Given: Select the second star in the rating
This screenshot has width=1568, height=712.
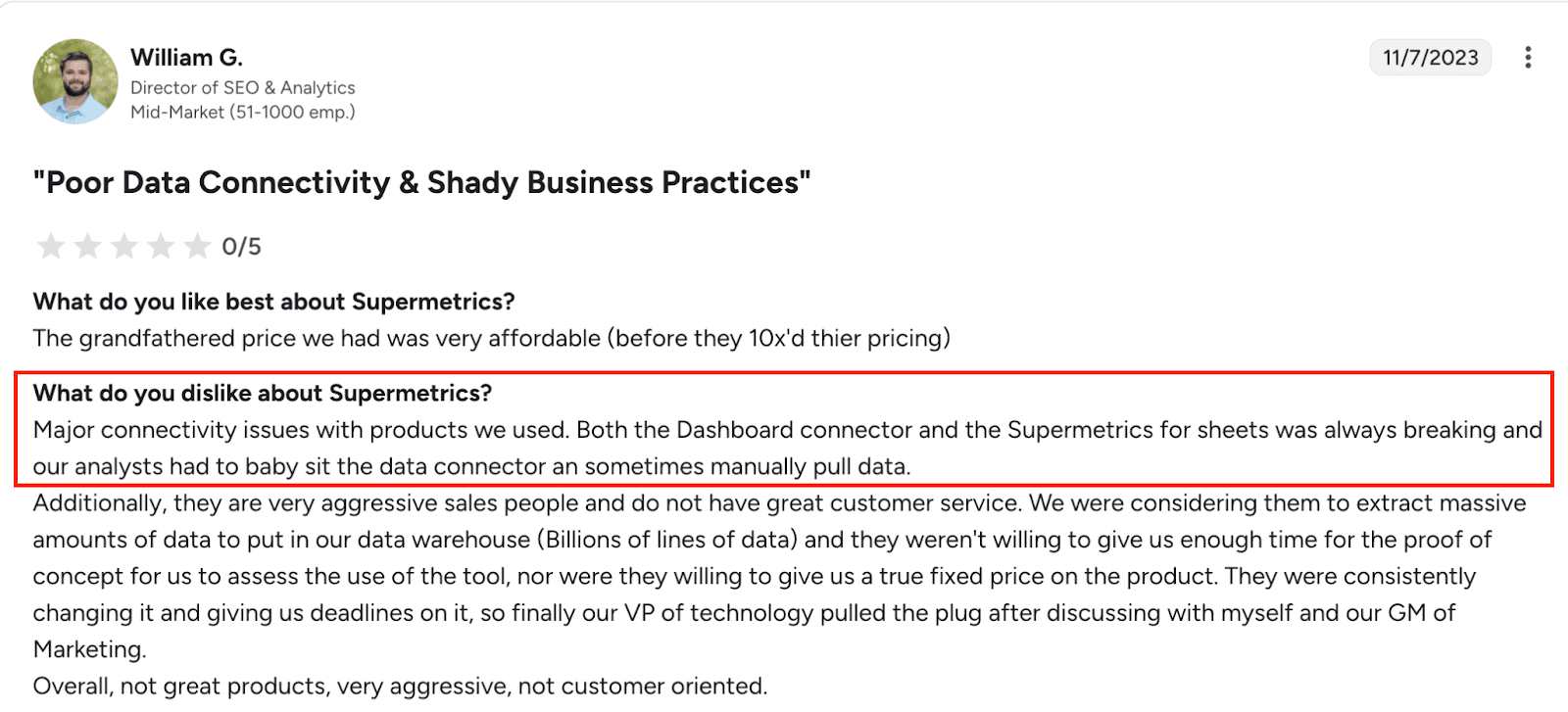Looking at the screenshot, I should [x=88, y=246].
